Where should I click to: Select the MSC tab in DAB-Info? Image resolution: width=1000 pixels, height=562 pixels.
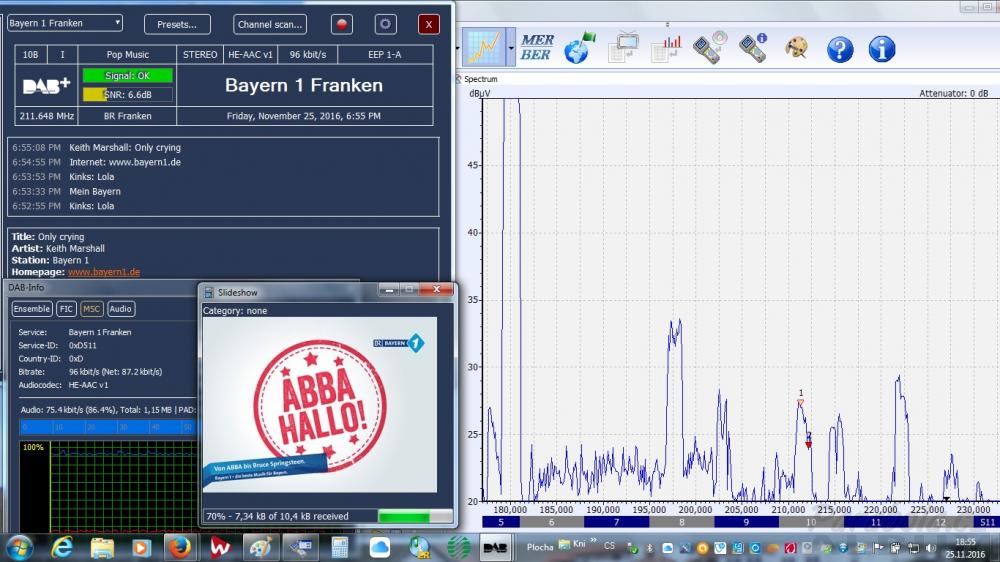pyautogui.click(x=91, y=309)
